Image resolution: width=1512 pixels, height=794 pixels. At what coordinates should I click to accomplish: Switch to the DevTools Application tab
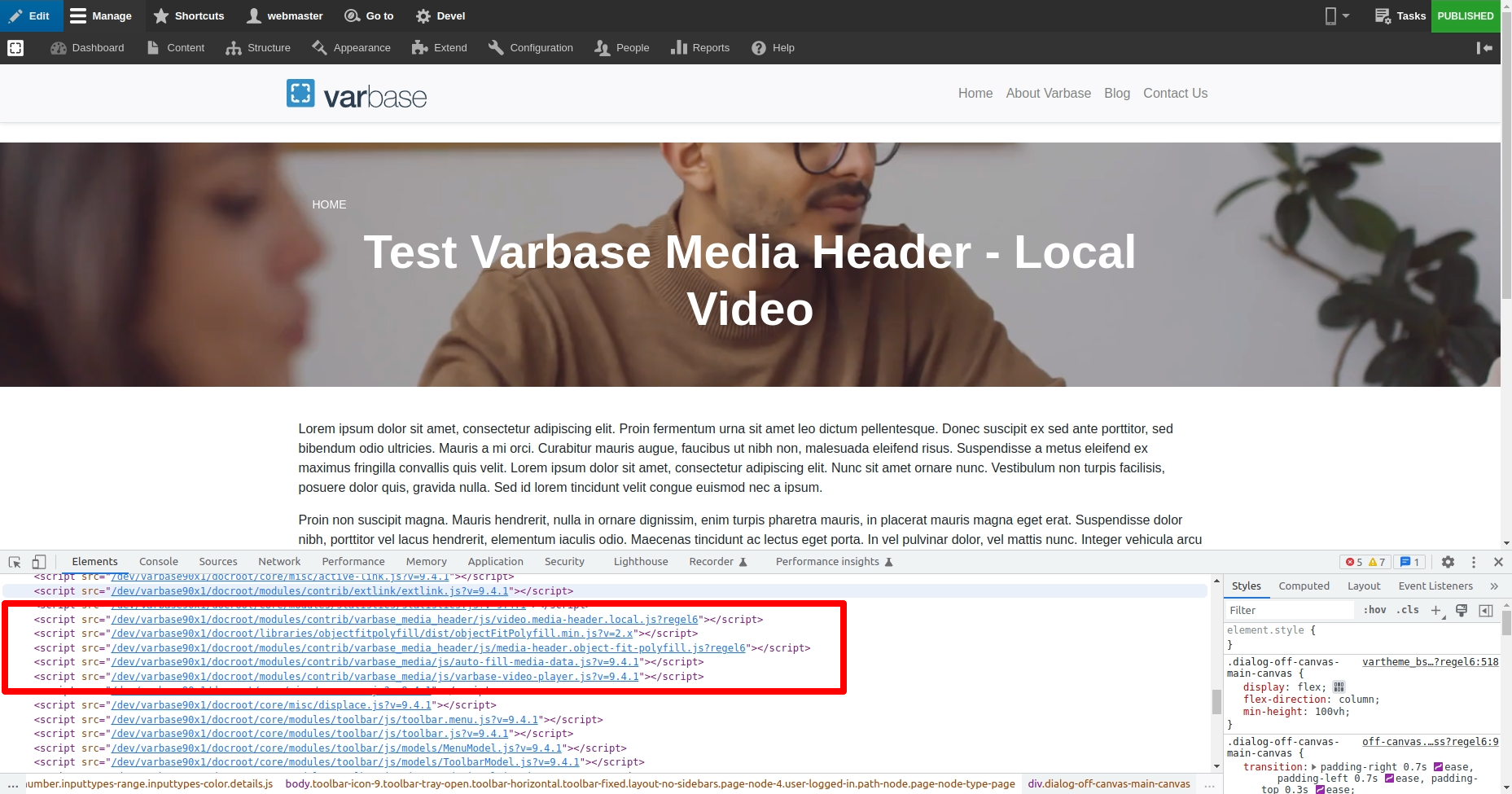[496, 562]
